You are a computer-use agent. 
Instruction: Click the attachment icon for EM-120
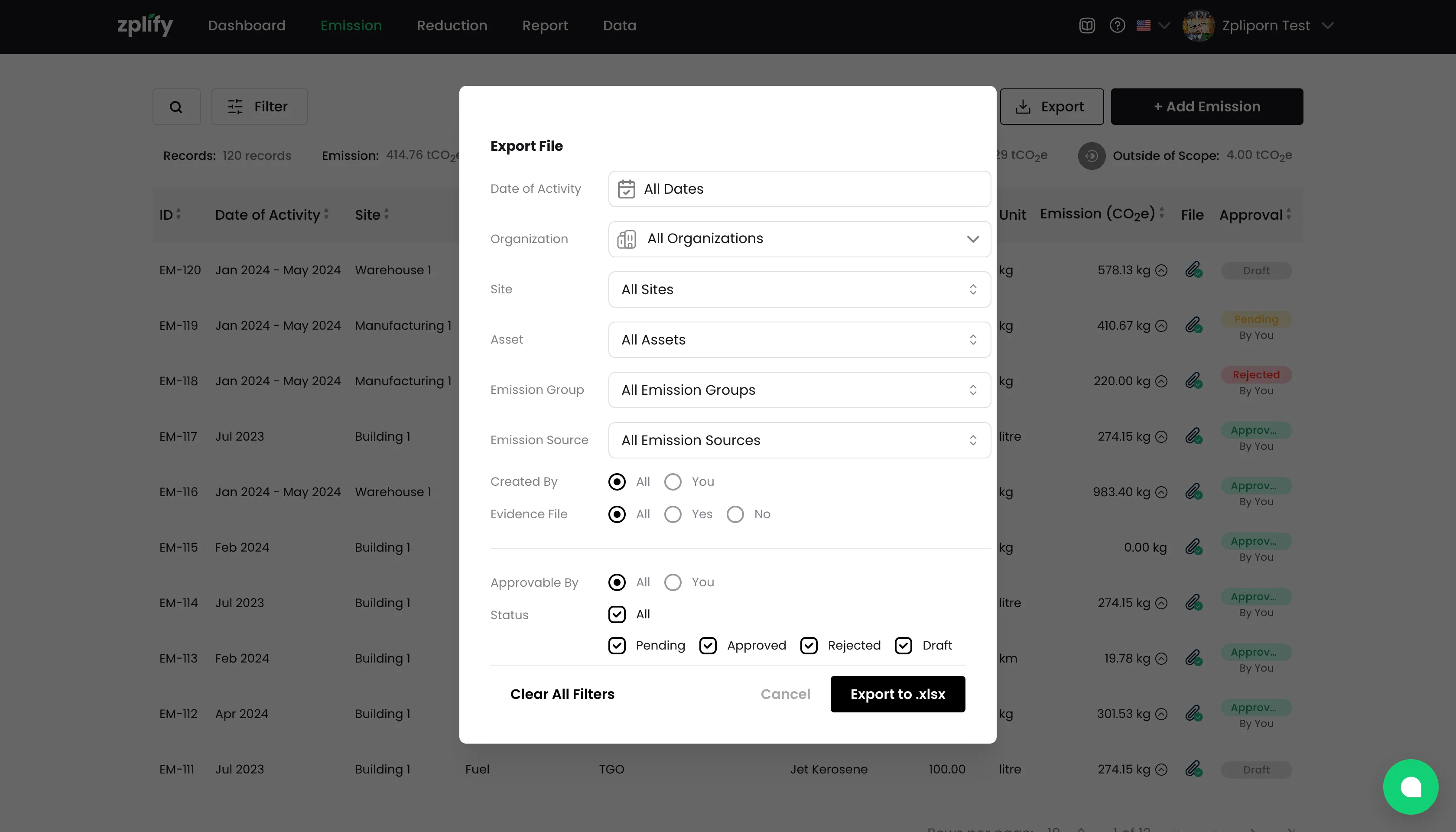[x=1193, y=270]
